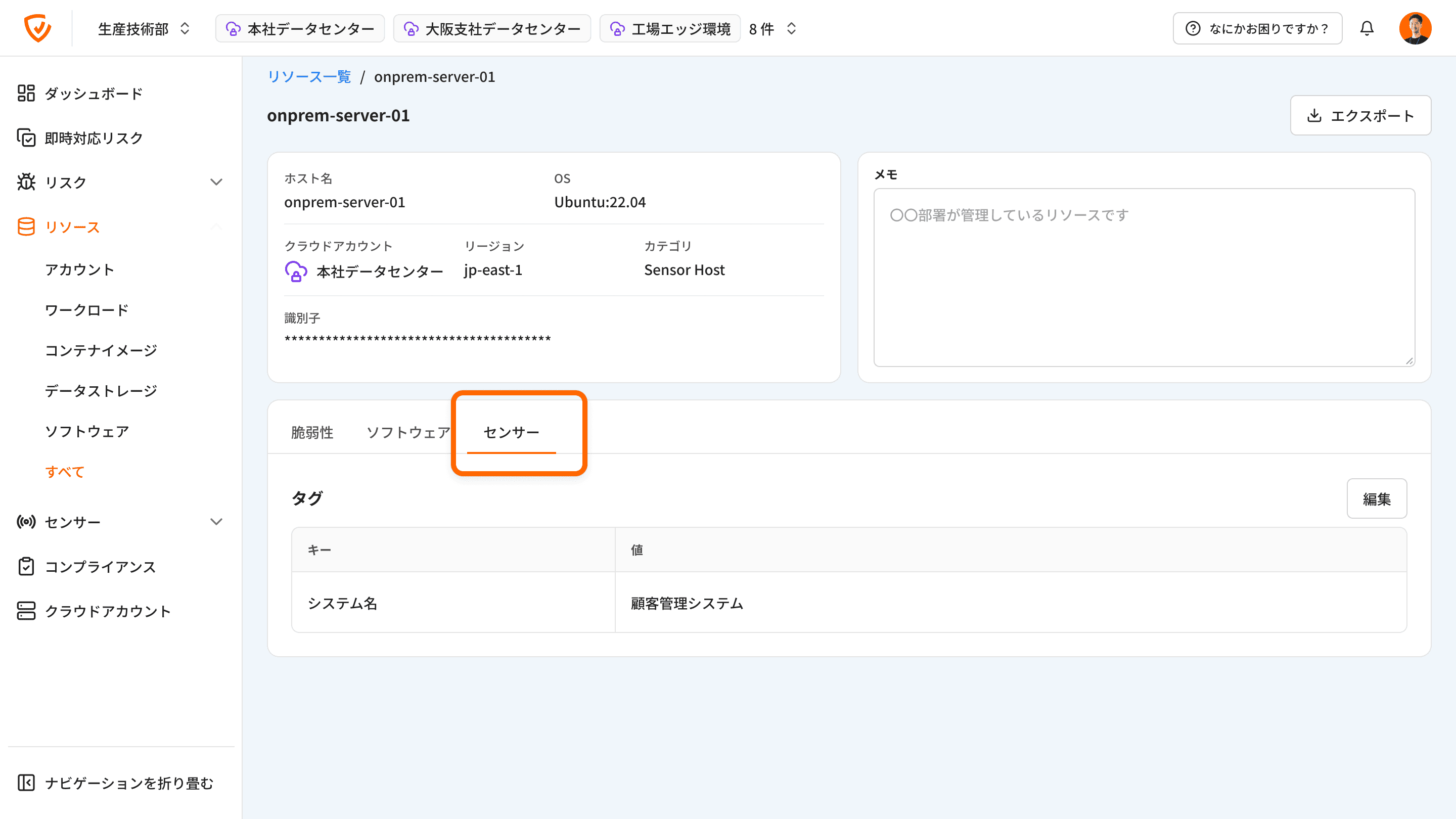Click the ダッシュボード grid icon
The image size is (1456, 819).
click(26, 93)
